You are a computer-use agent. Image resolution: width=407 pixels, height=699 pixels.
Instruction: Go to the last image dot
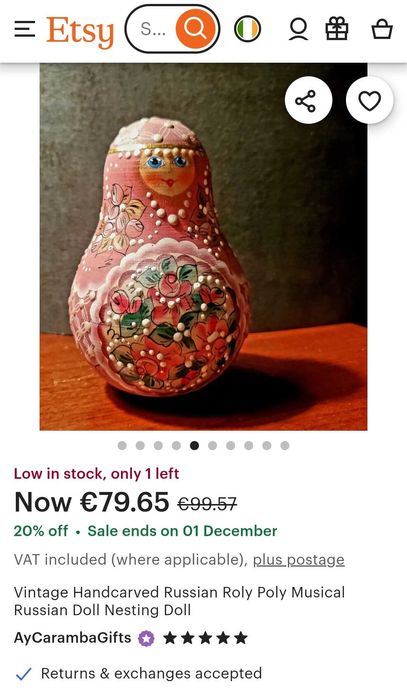(x=285, y=445)
